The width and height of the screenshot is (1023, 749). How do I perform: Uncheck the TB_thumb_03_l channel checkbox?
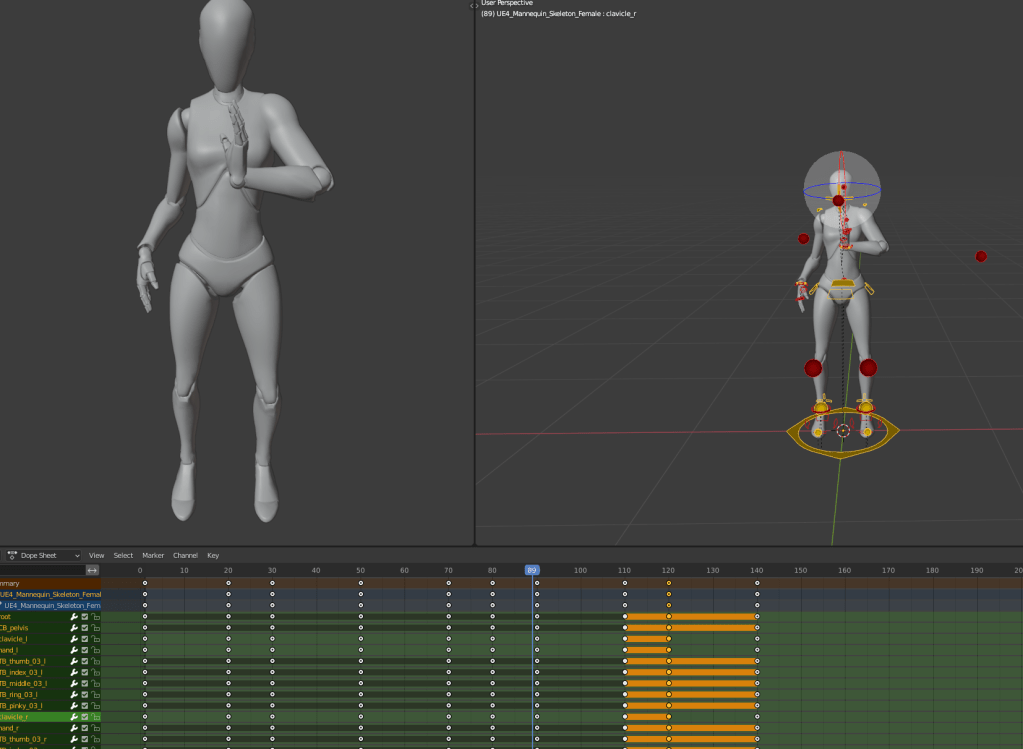(85, 661)
